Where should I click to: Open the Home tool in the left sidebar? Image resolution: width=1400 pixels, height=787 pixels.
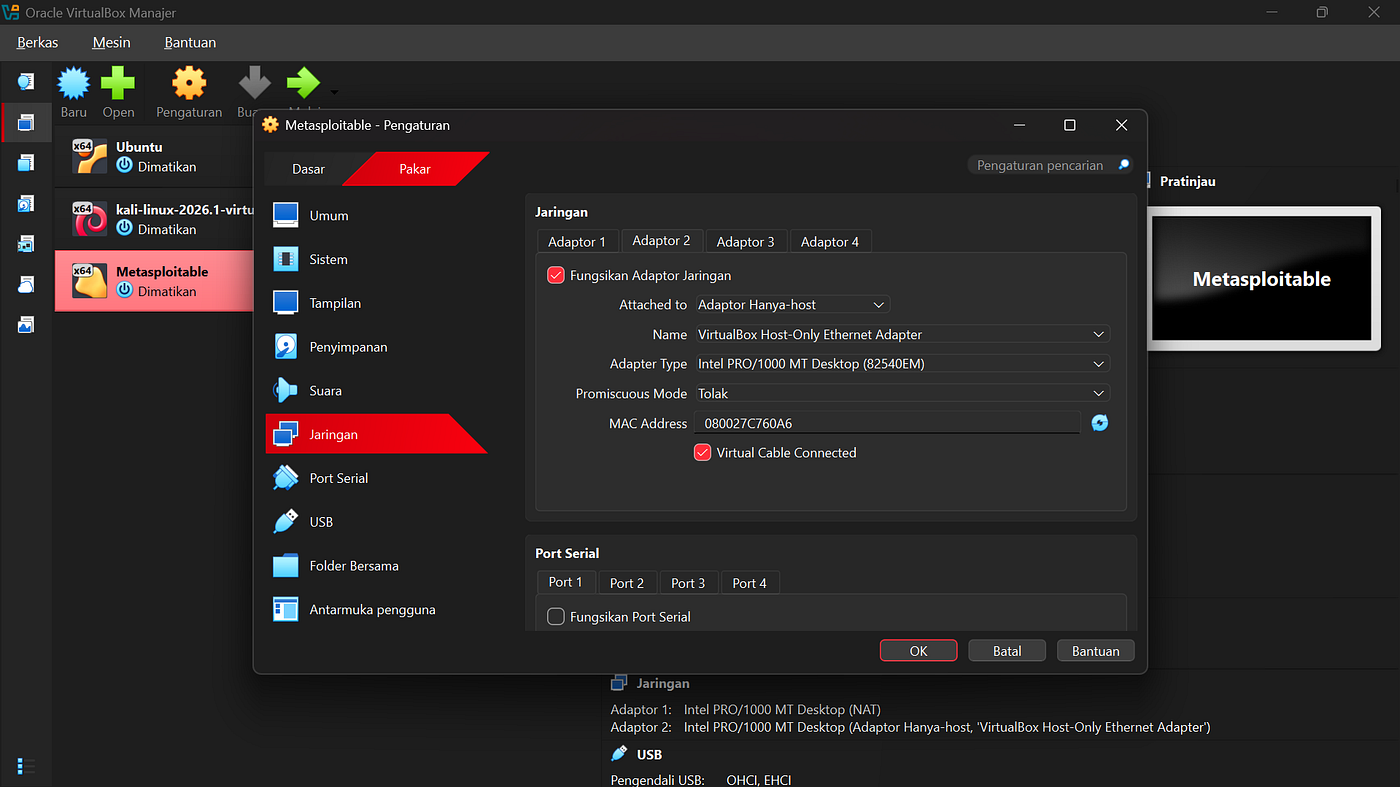click(26, 81)
